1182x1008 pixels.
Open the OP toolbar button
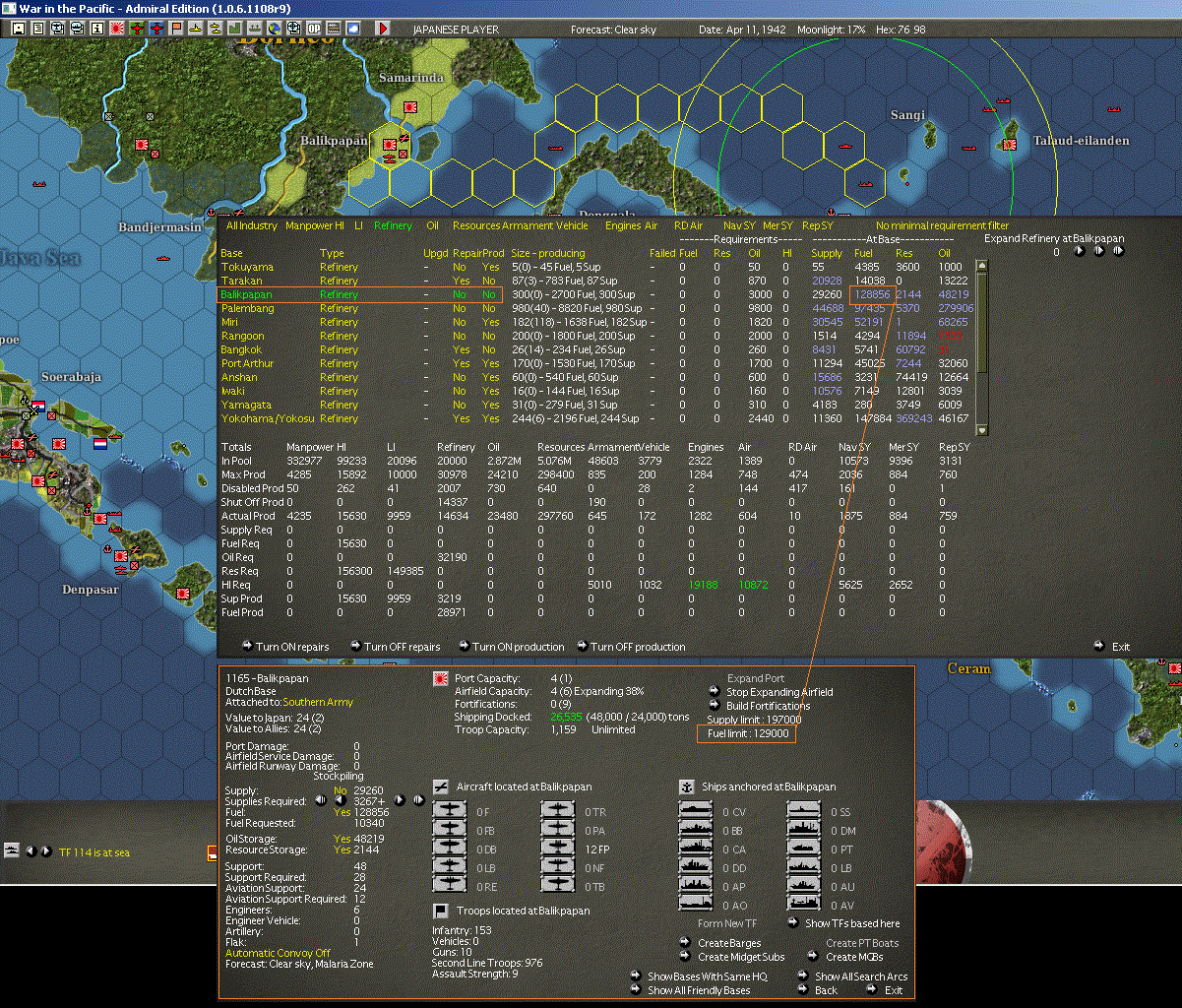[x=314, y=29]
